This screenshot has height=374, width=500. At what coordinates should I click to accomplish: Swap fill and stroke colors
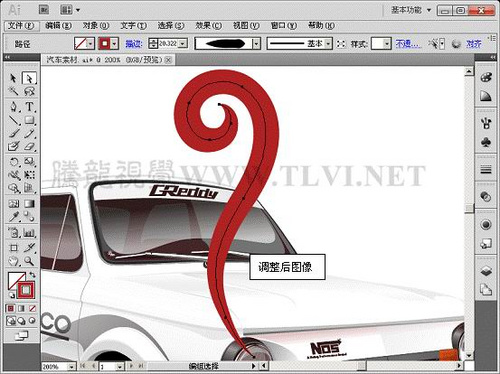coord(32,275)
